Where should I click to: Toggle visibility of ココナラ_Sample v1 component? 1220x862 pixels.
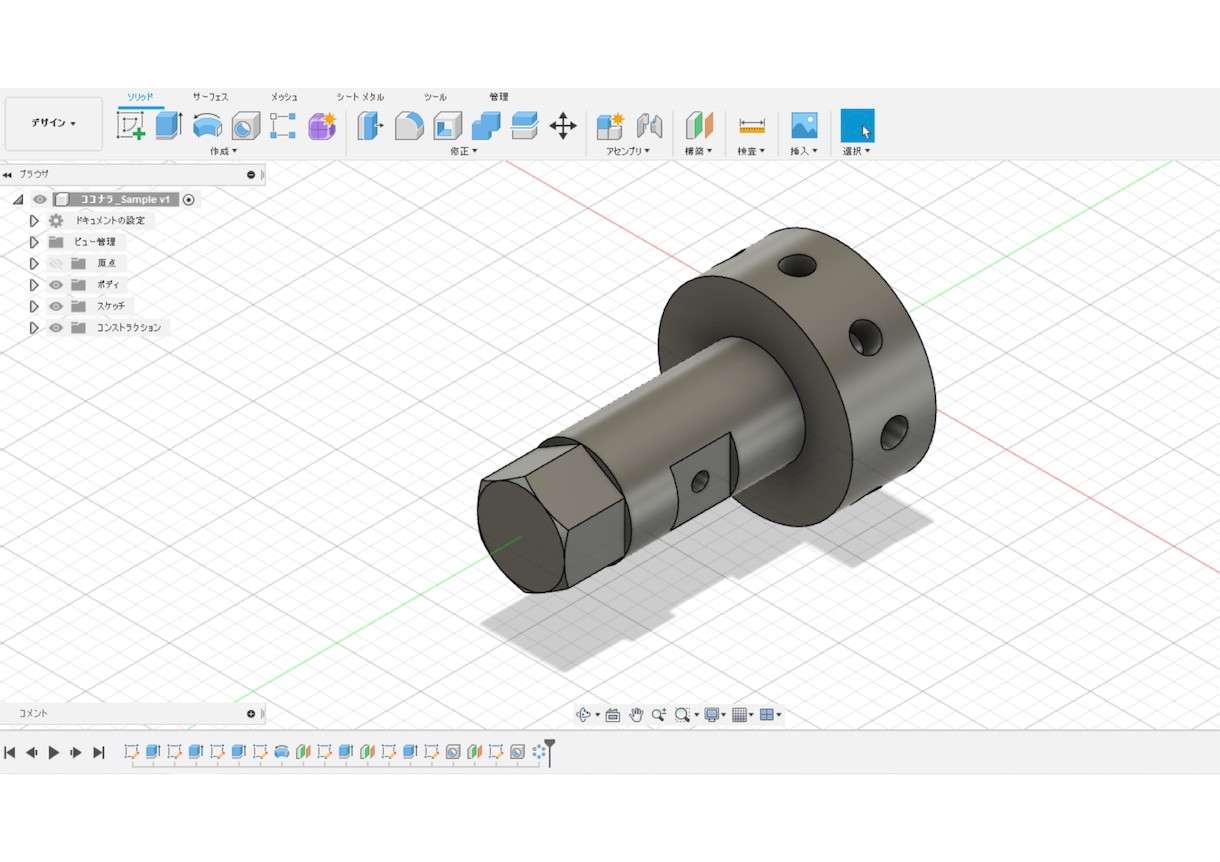point(40,200)
